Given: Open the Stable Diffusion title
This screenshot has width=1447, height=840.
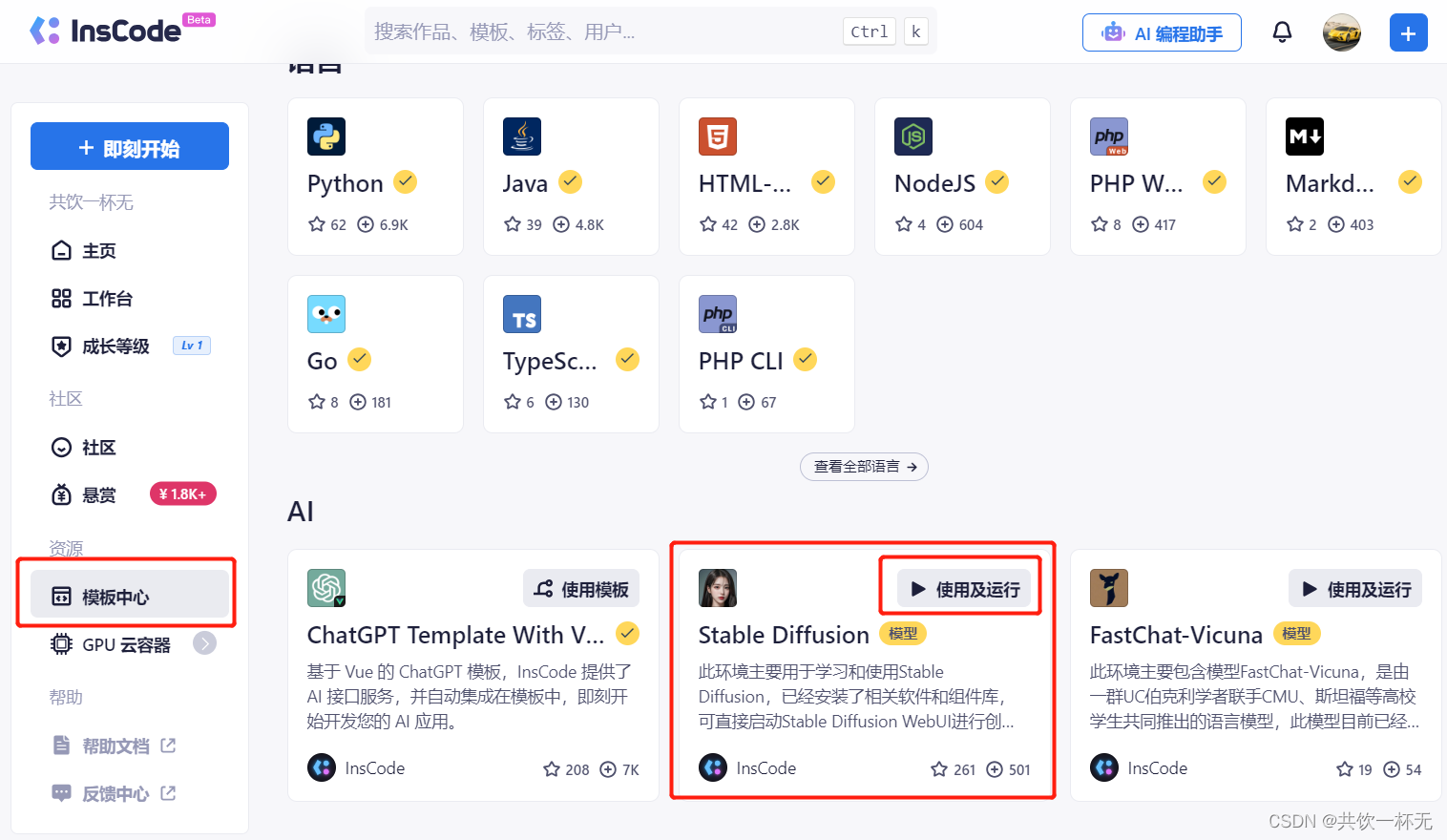Looking at the screenshot, I should (784, 636).
